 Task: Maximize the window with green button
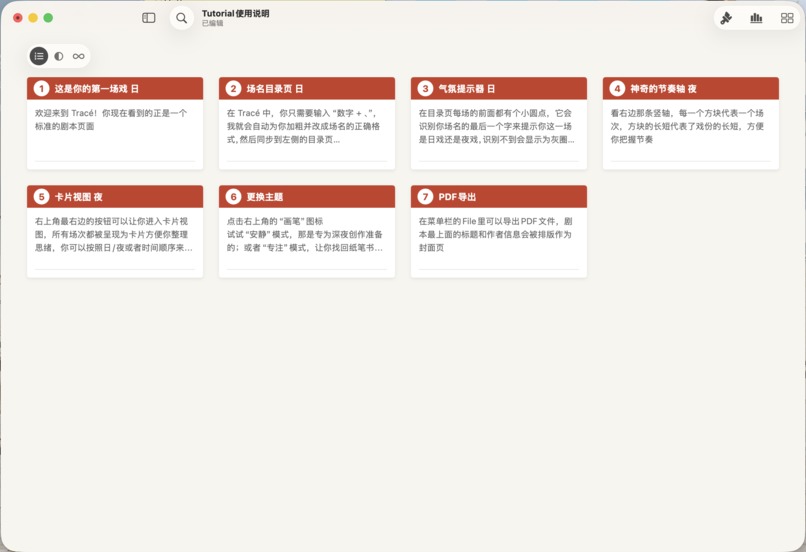[x=48, y=18]
